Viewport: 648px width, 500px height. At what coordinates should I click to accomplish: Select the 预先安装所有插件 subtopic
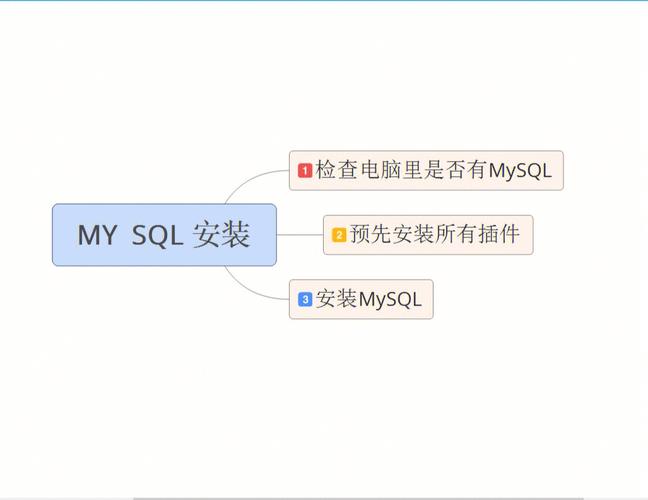(428, 235)
